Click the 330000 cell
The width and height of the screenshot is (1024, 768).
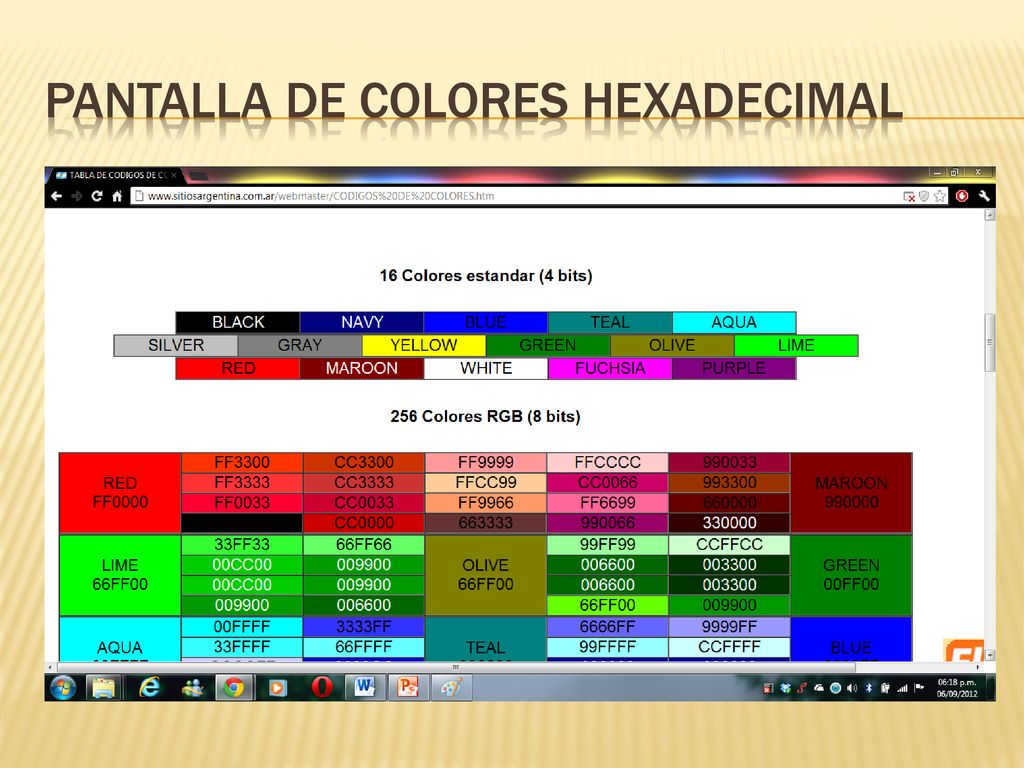coord(729,522)
